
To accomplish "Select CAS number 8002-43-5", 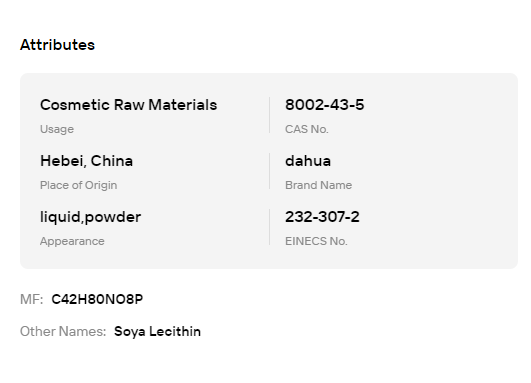I will pyautogui.click(x=324, y=105).
